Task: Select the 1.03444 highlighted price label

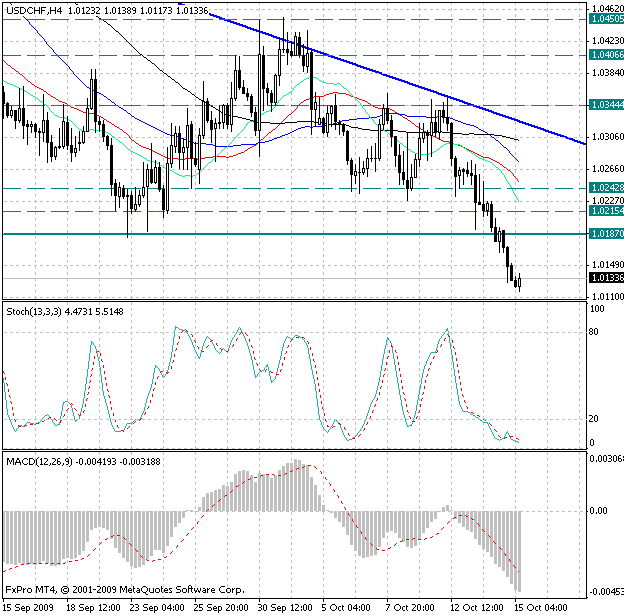Action: click(x=605, y=104)
